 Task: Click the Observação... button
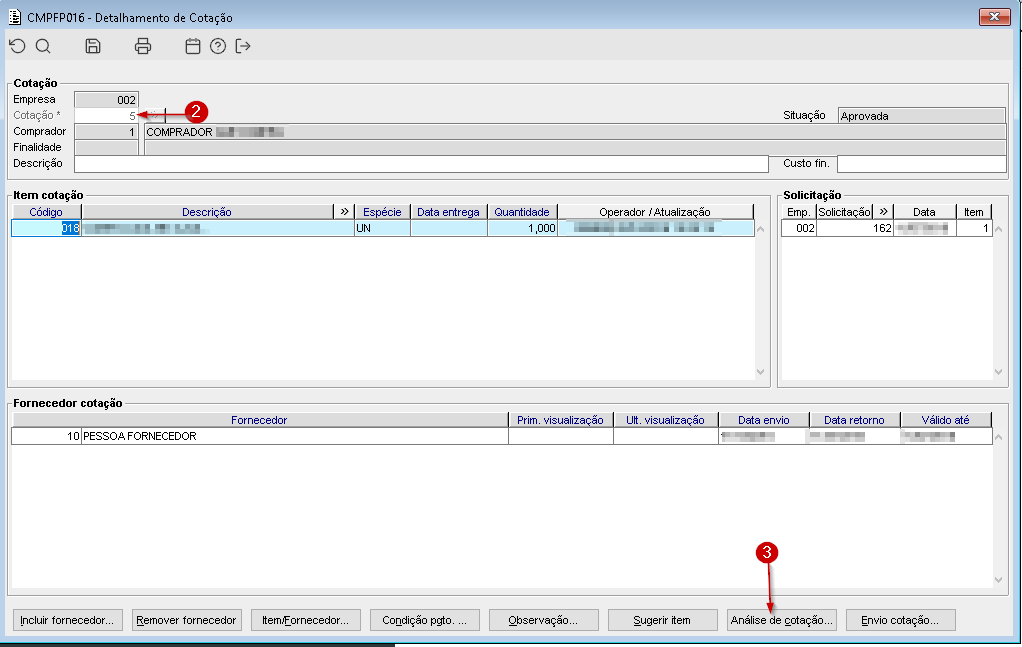(544, 620)
